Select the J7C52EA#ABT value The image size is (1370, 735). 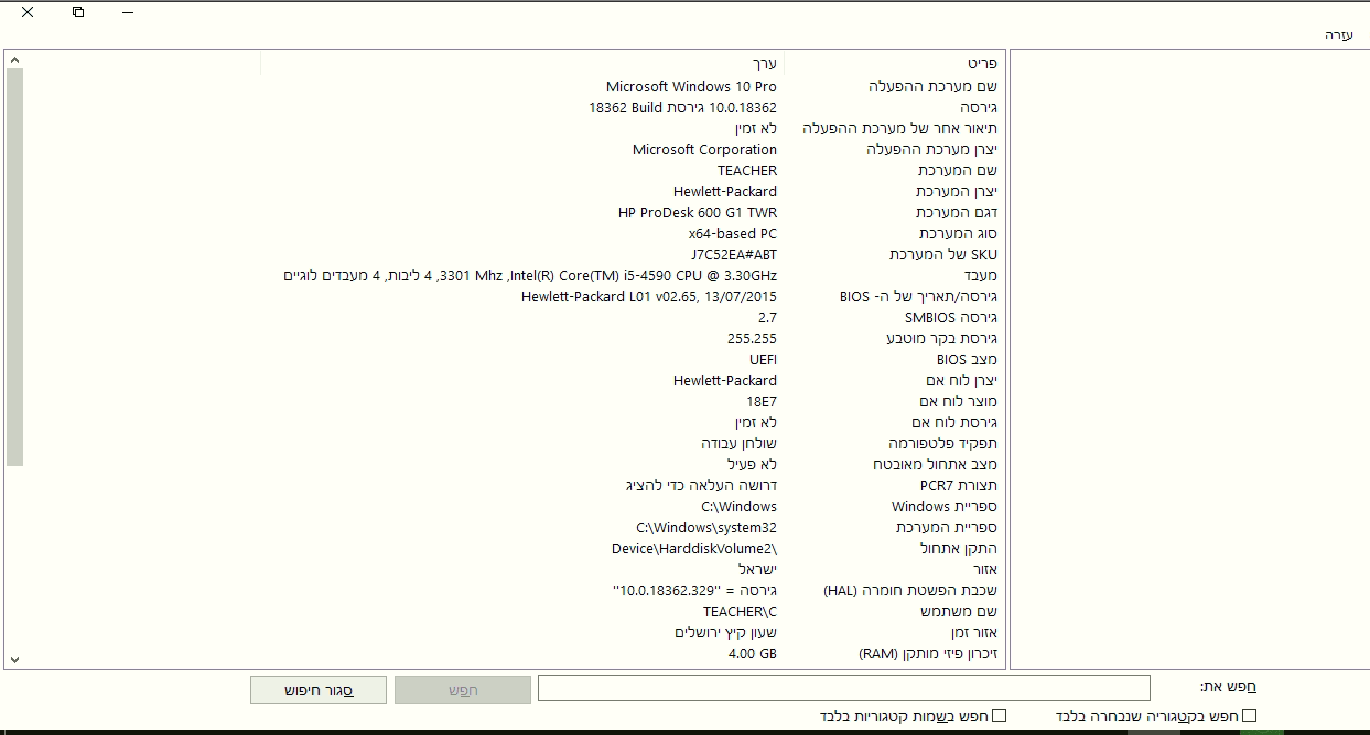[733, 255]
